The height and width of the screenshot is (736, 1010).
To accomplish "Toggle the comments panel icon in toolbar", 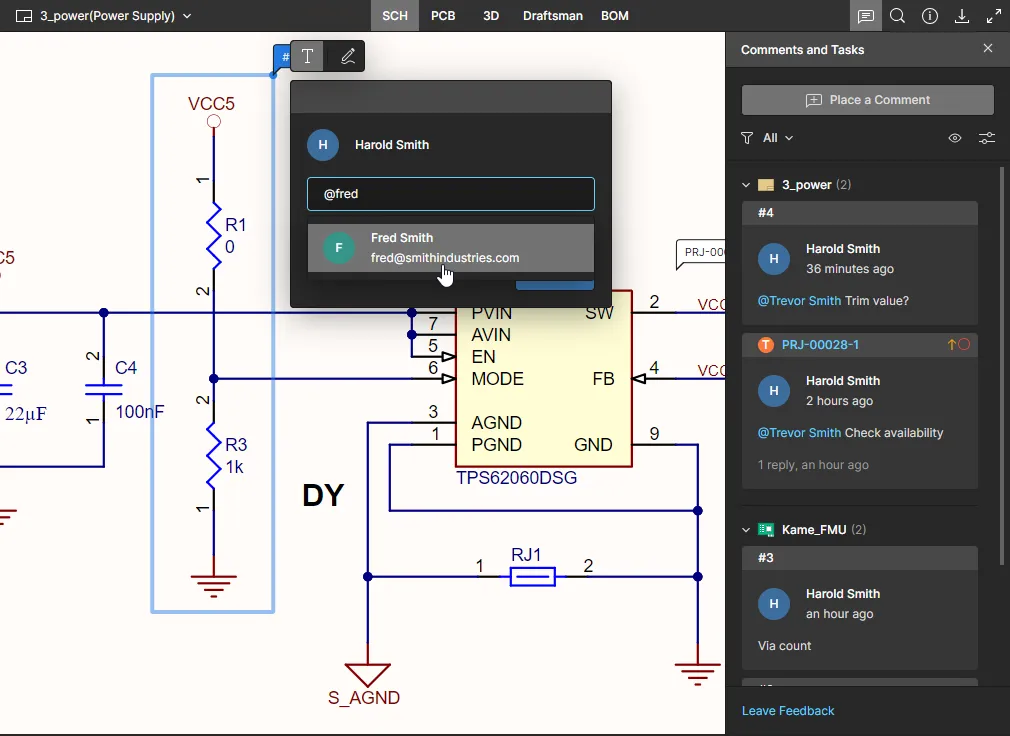I will click(866, 16).
